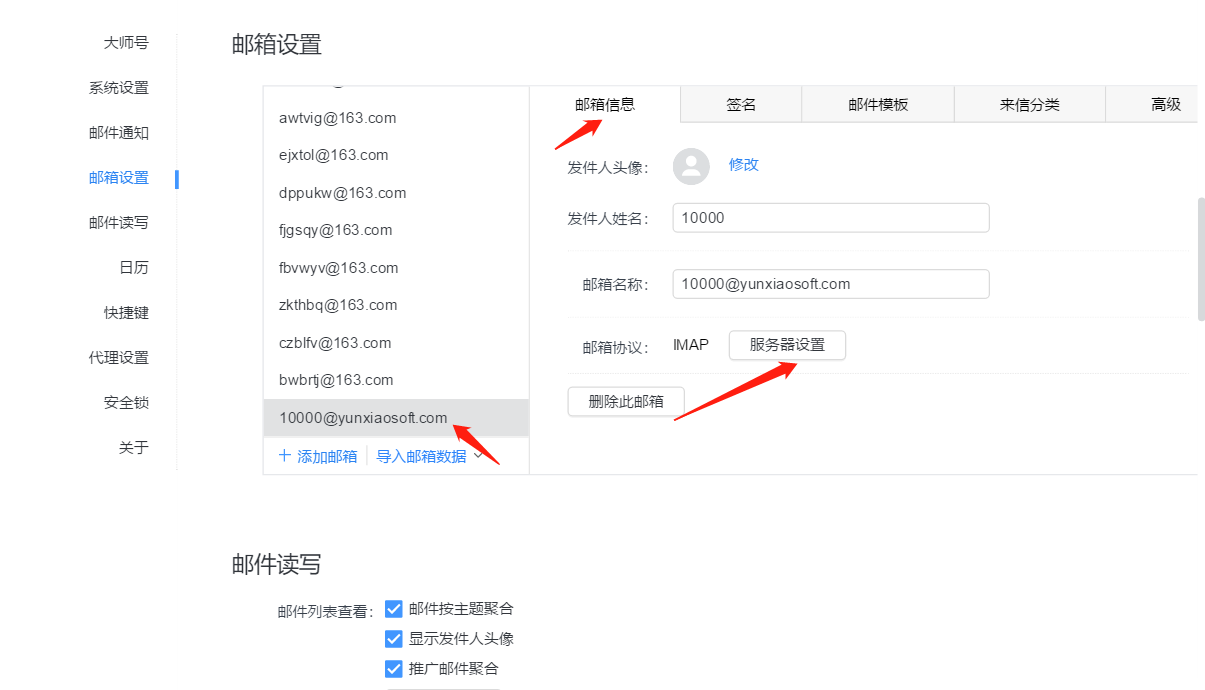This screenshot has height=690, width=1205.
Task: Switch to the 签名 tab
Action: pyautogui.click(x=740, y=104)
